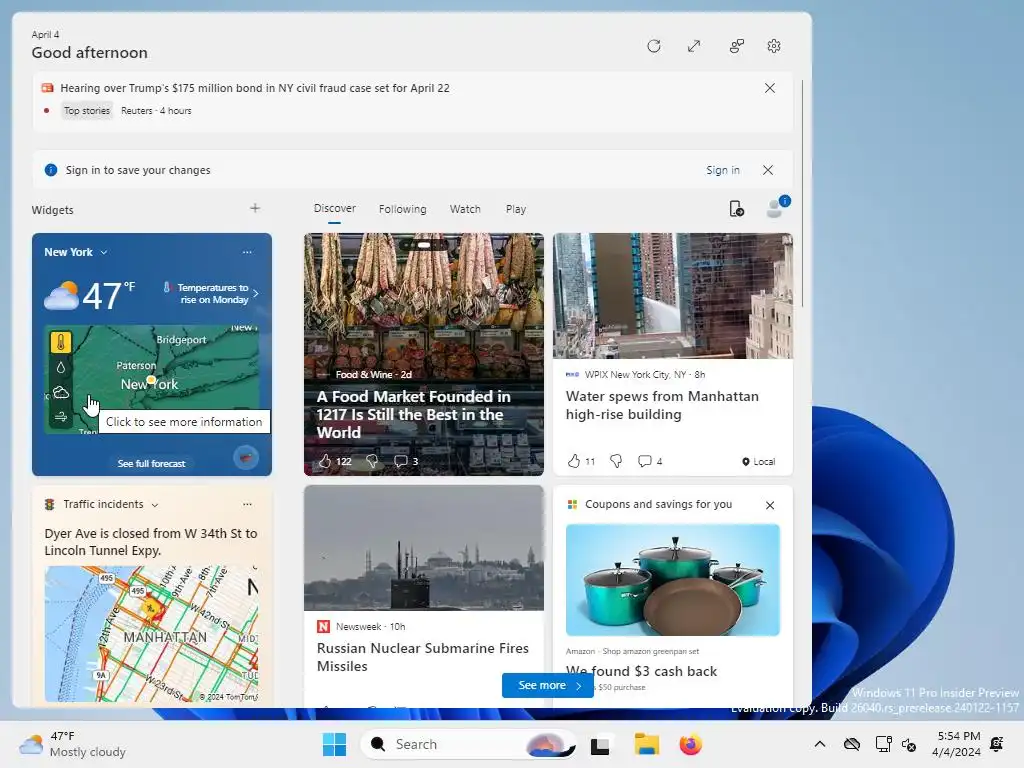Image resolution: width=1024 pixels, height=768 pixels.
Task: Click muted volume tray icon
Action: click(909, 744)
